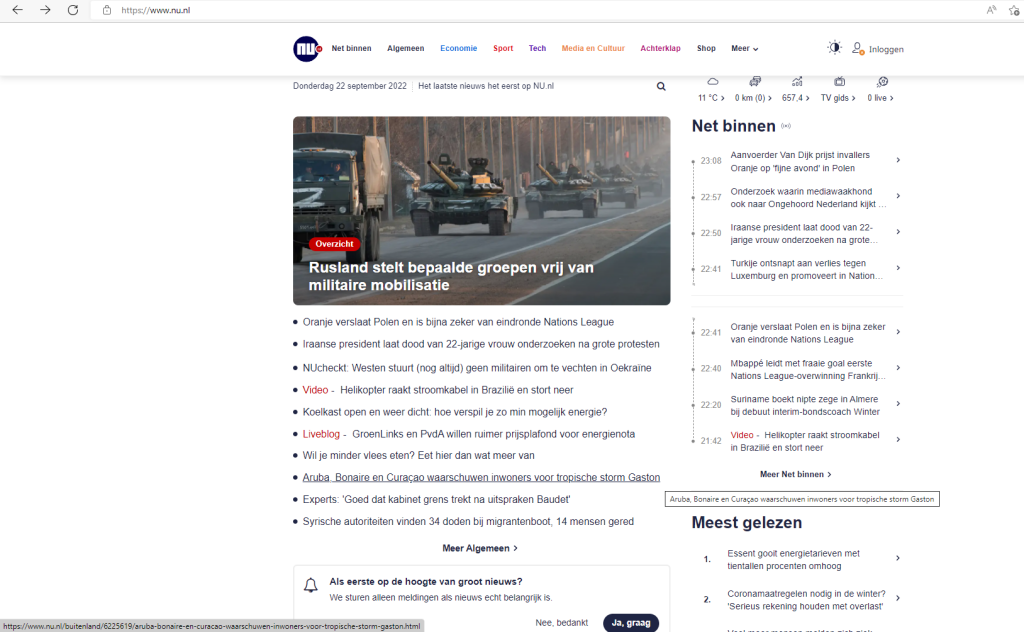
Task: Click the Meest gelezen heading
Action: click(x=746, y=522)
